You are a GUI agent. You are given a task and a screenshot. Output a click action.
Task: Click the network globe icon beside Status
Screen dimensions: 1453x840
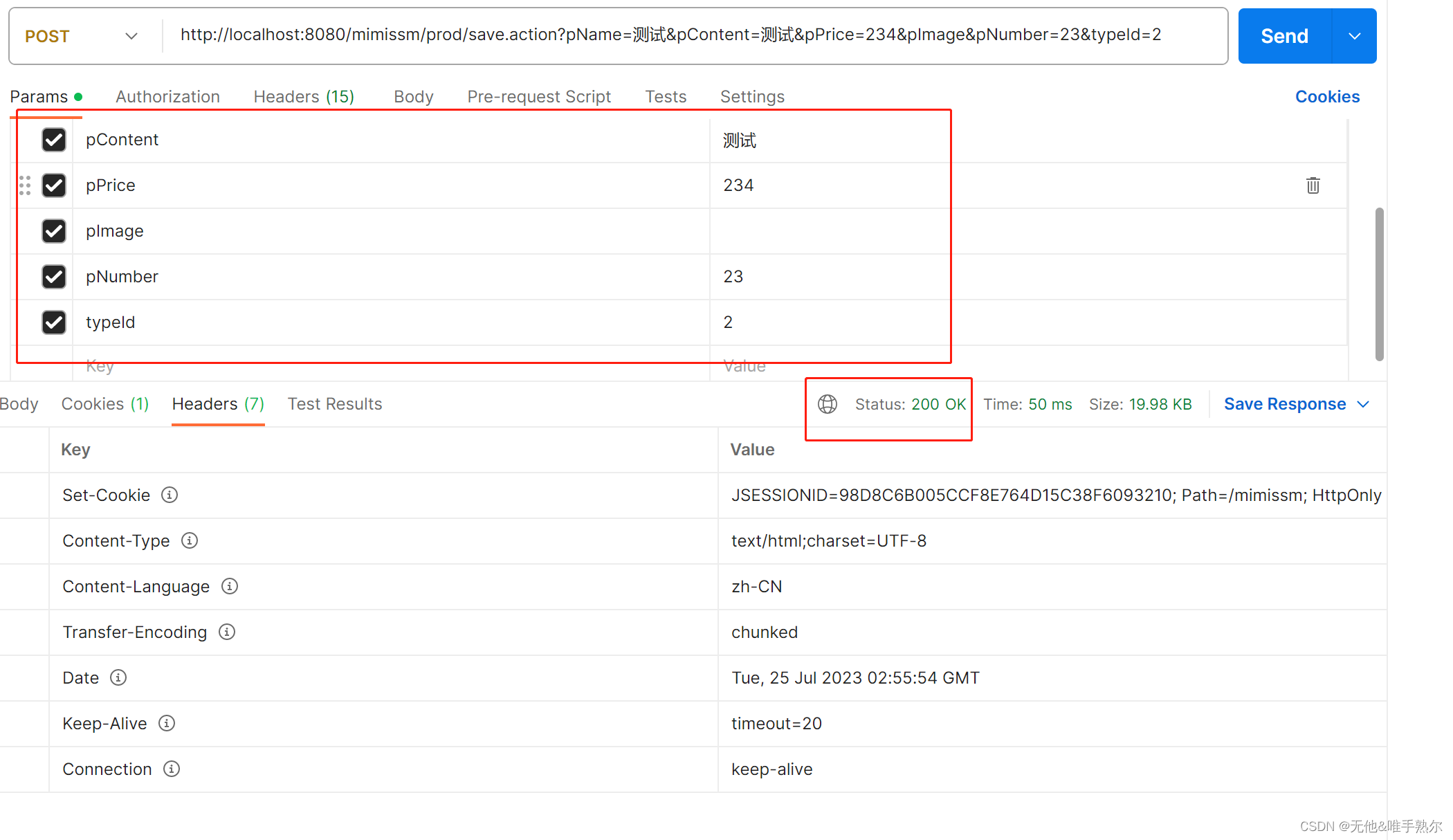coord(828,404)
